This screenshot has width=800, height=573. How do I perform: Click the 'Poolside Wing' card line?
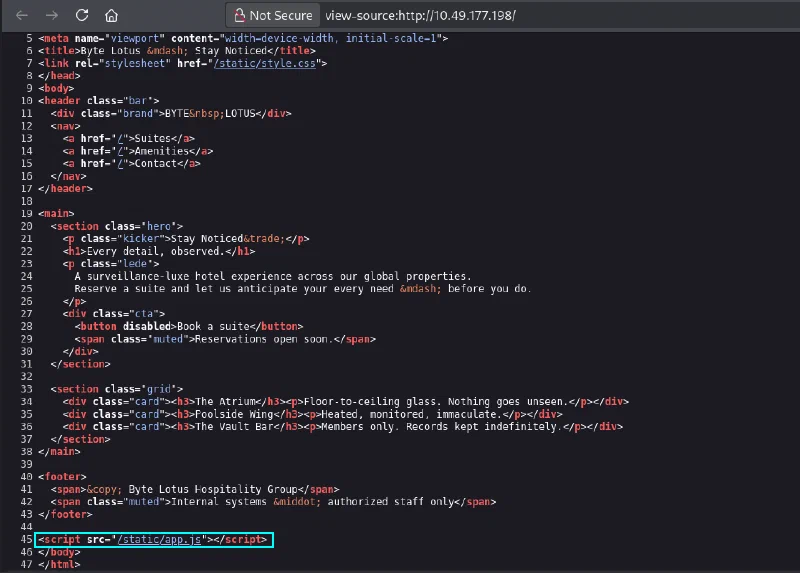click(x=313, y=414)
